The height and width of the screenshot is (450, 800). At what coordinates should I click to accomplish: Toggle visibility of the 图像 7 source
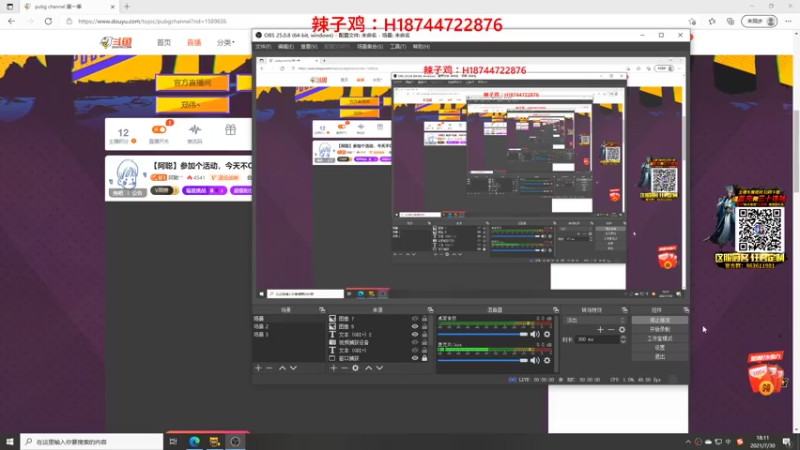pyautogui.click(x=415, y=318)
